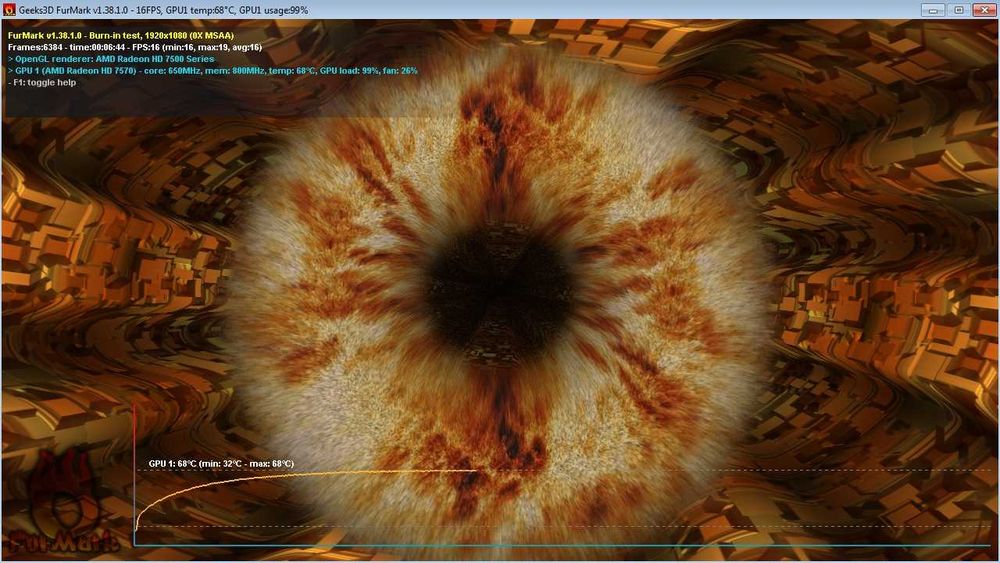1000x563 pixels.
Task: Click the 'GPU 1: 68°C' temperature graph label
Action: [221, 464]
